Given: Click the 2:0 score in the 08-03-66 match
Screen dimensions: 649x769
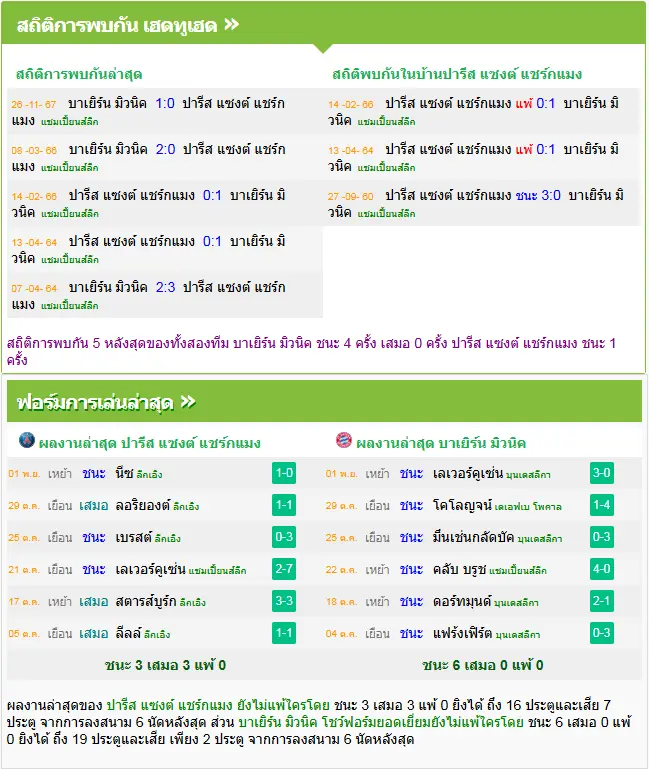Looking at the screenshot, I should tap(165, 150).
